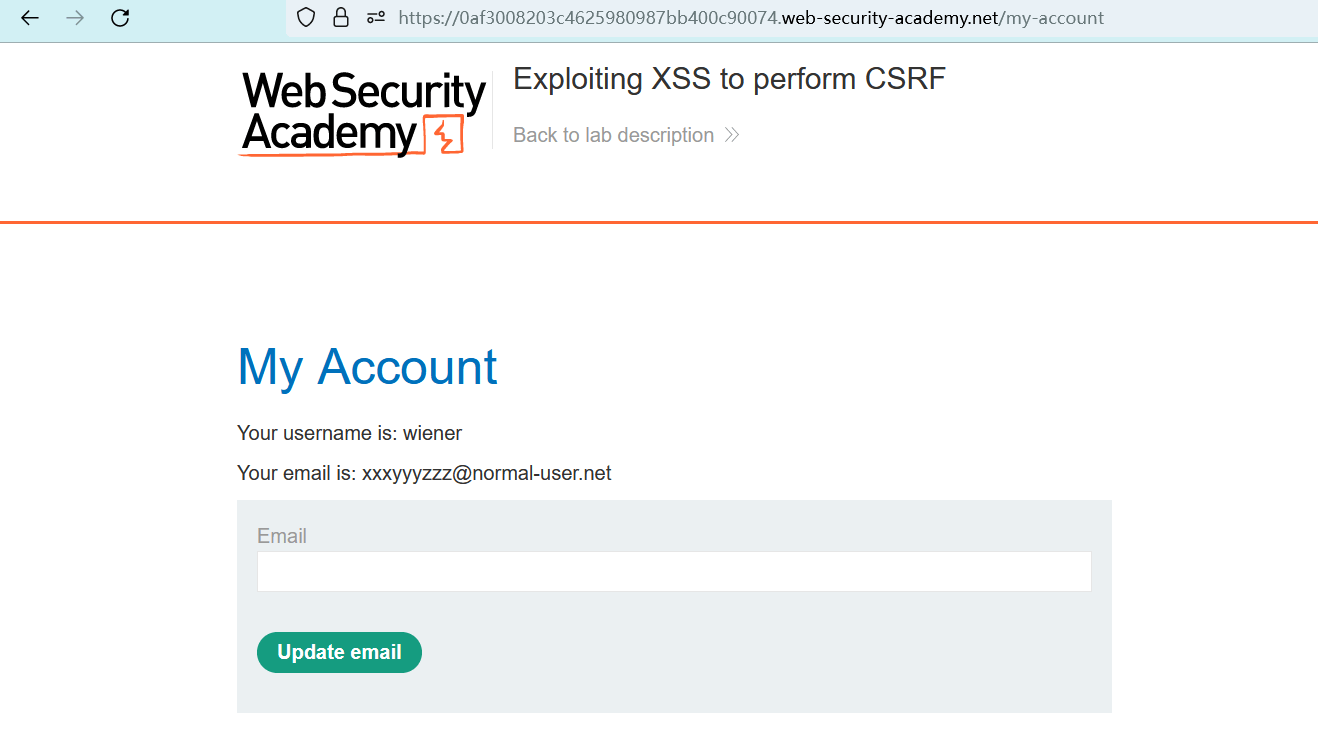Click the web-security-academy.net domain in the URL
The width and height of the screenshot is (1318, 748).
pos(889,18)
